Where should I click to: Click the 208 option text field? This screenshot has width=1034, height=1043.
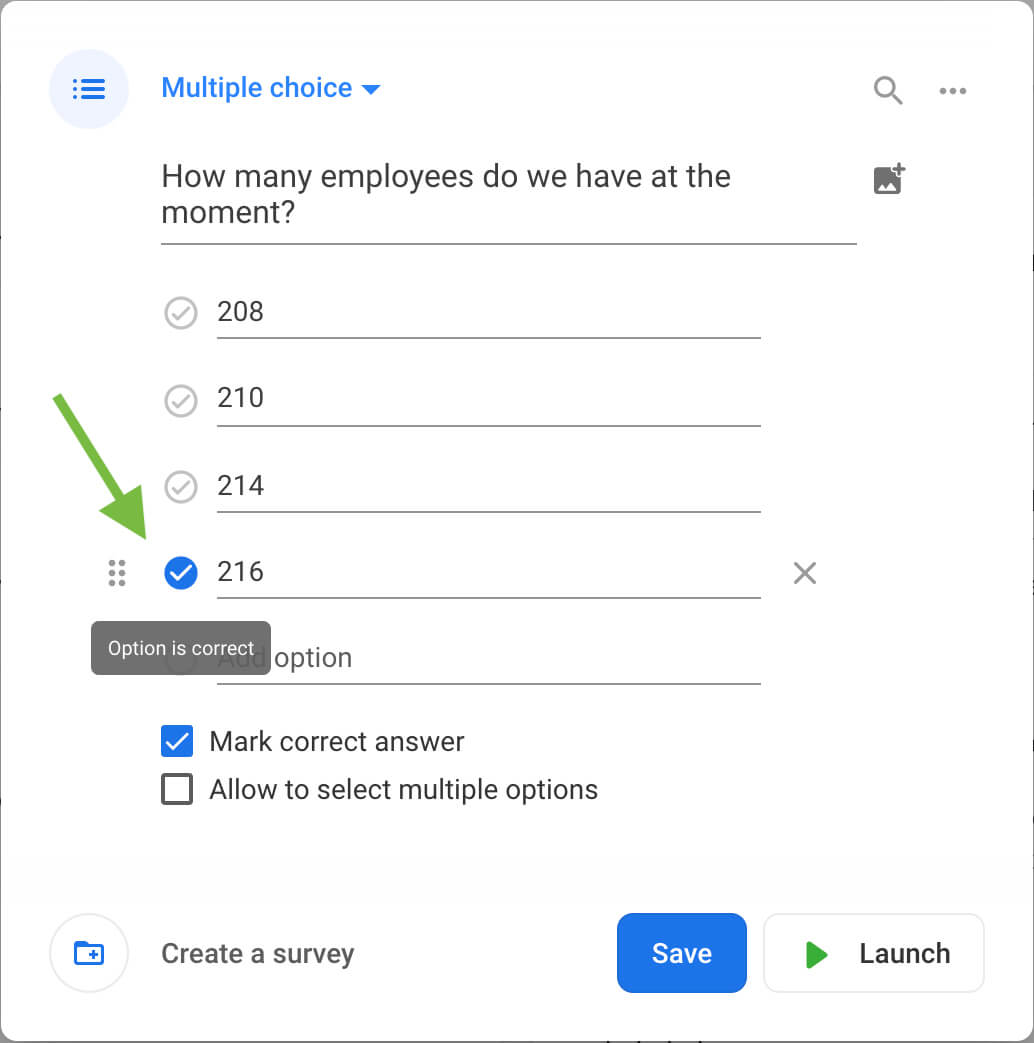coord(488,313)
